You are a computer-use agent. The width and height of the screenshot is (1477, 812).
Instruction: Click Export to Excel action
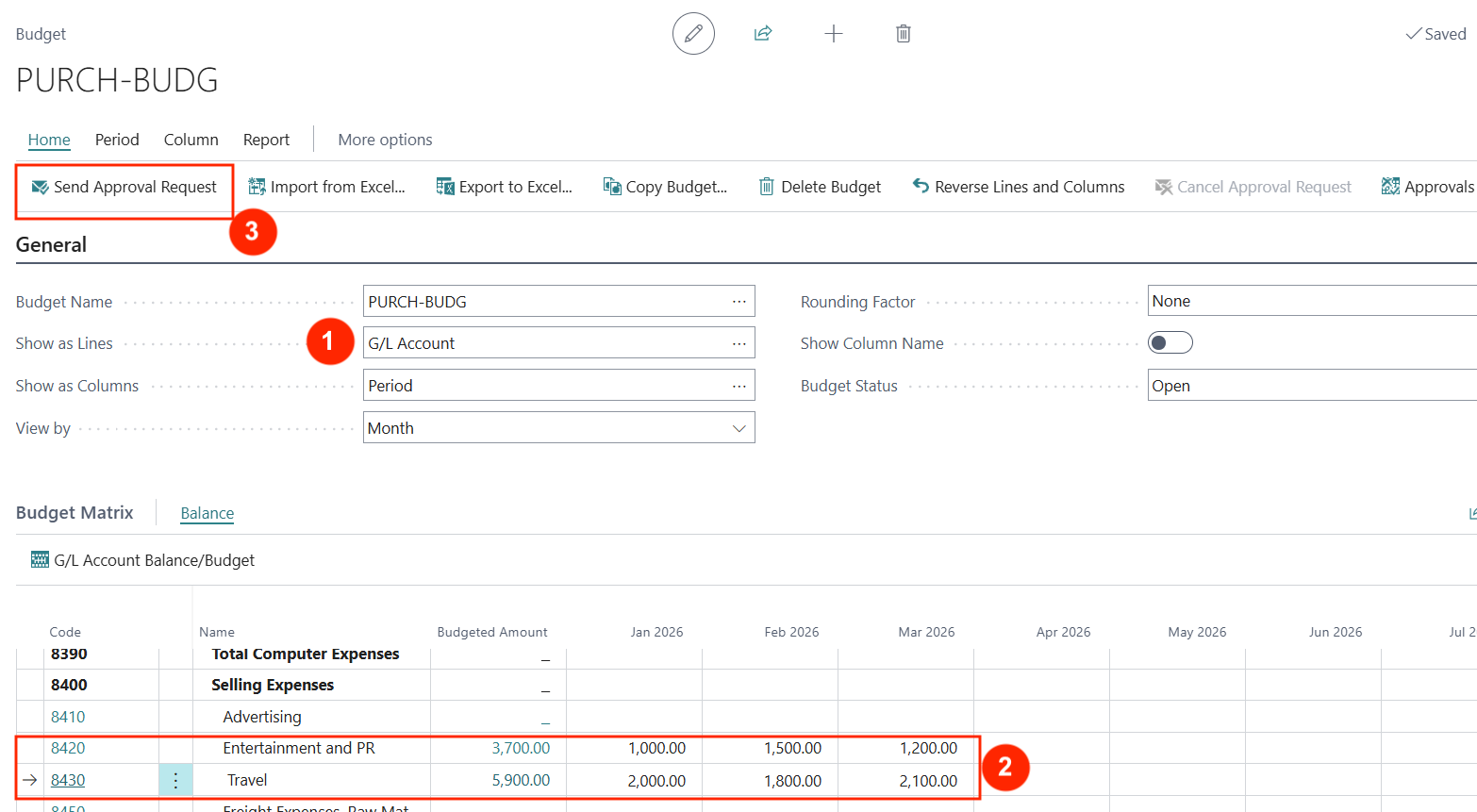(x=505, y=187)
